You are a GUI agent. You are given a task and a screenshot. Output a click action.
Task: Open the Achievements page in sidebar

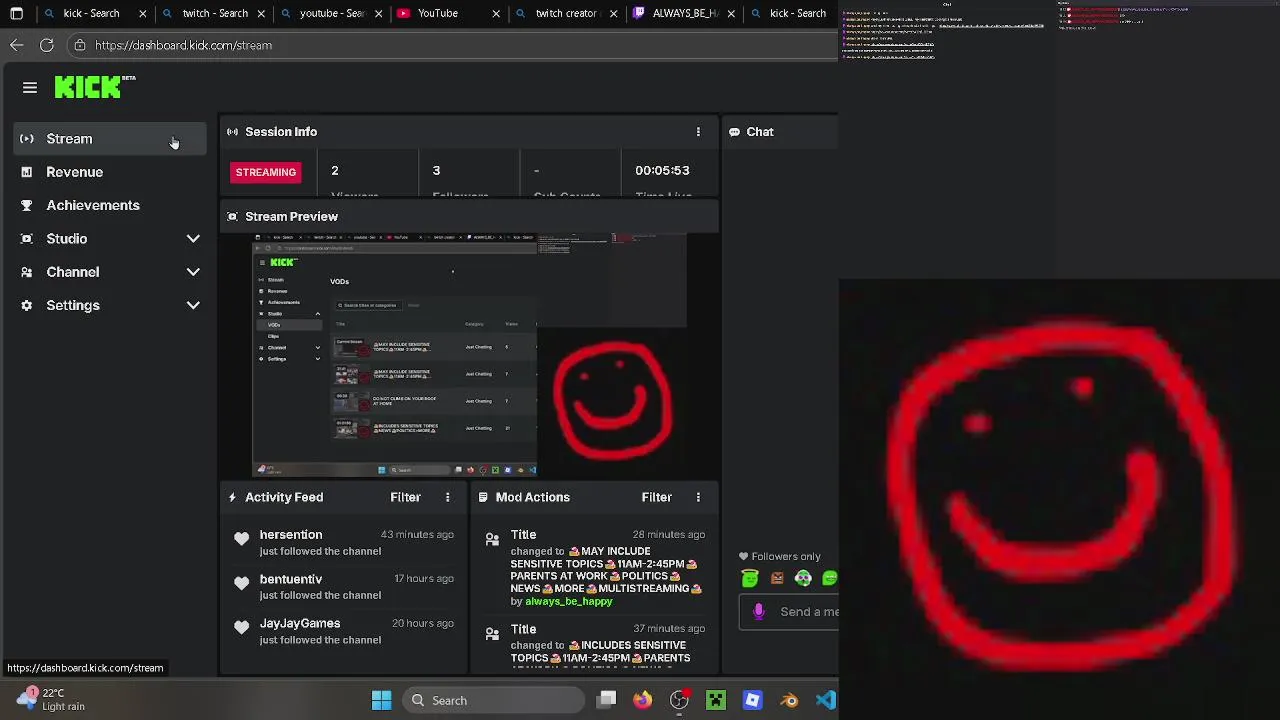tap(110, 205)
